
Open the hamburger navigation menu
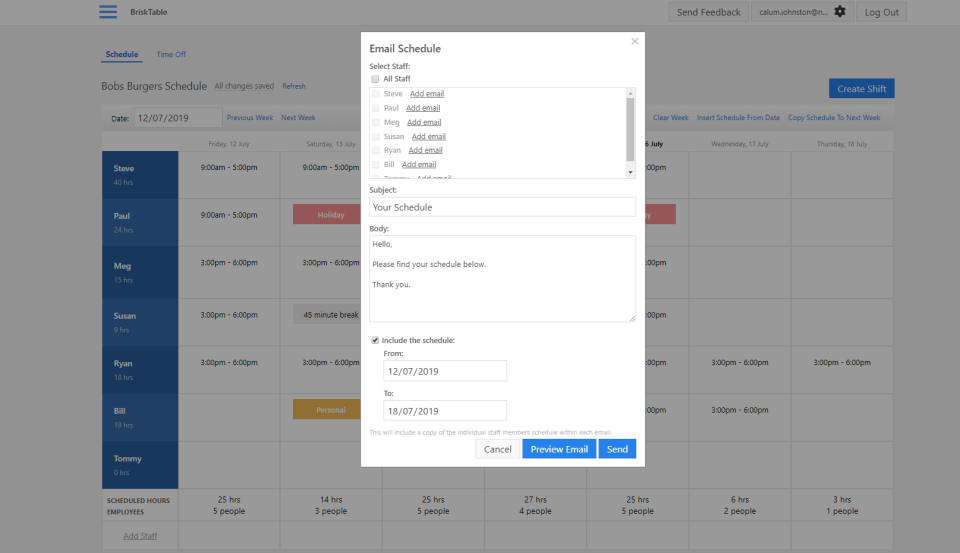click(x=108, y=12)
